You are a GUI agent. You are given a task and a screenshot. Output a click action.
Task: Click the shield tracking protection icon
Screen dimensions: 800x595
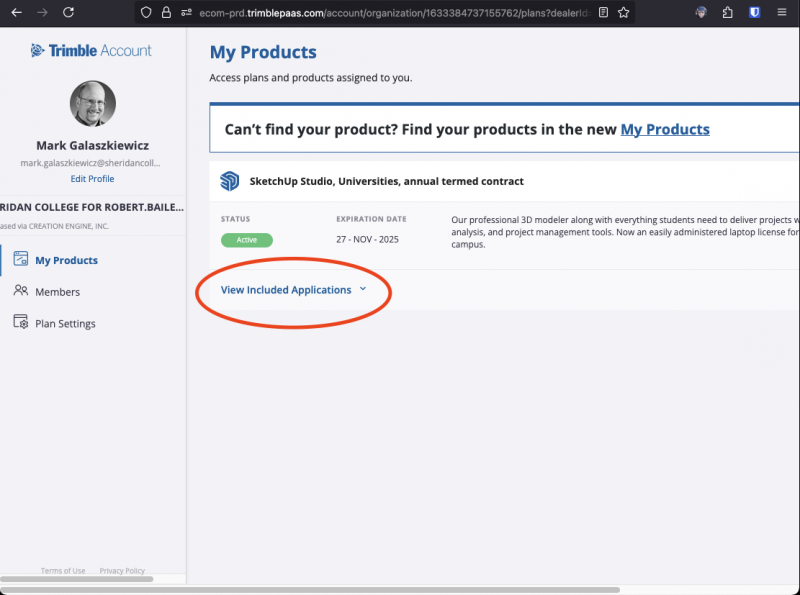(146, 13)
